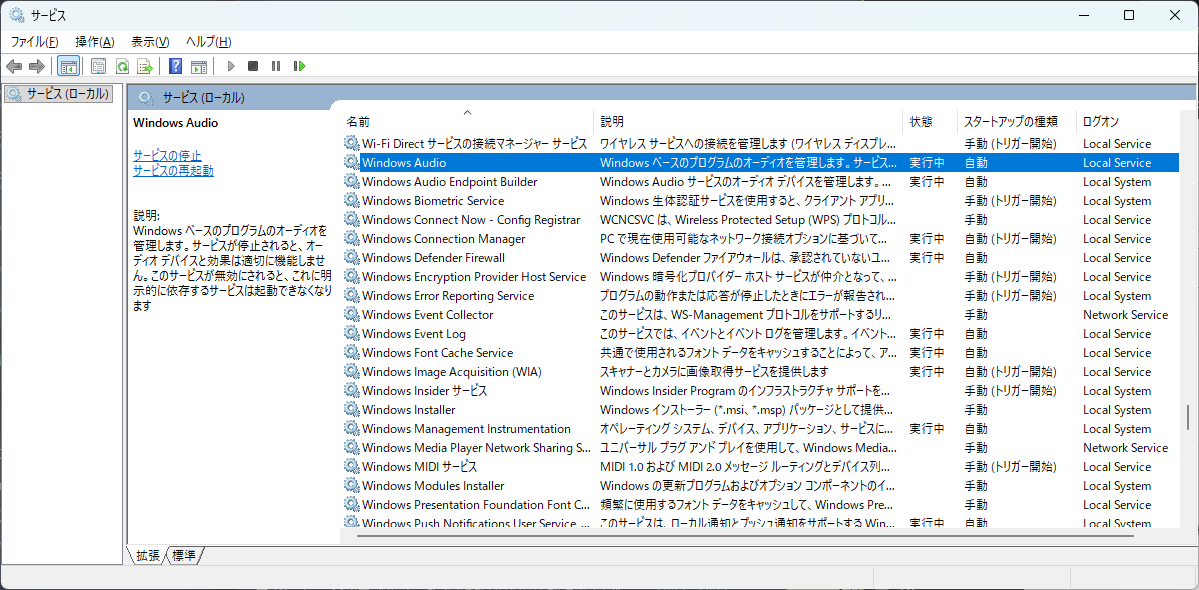The width and height of the screenshot is (1199, 590).
Task: Click the サービスの再起動 link
Action: pyautogui.click(x=173, y=170)
